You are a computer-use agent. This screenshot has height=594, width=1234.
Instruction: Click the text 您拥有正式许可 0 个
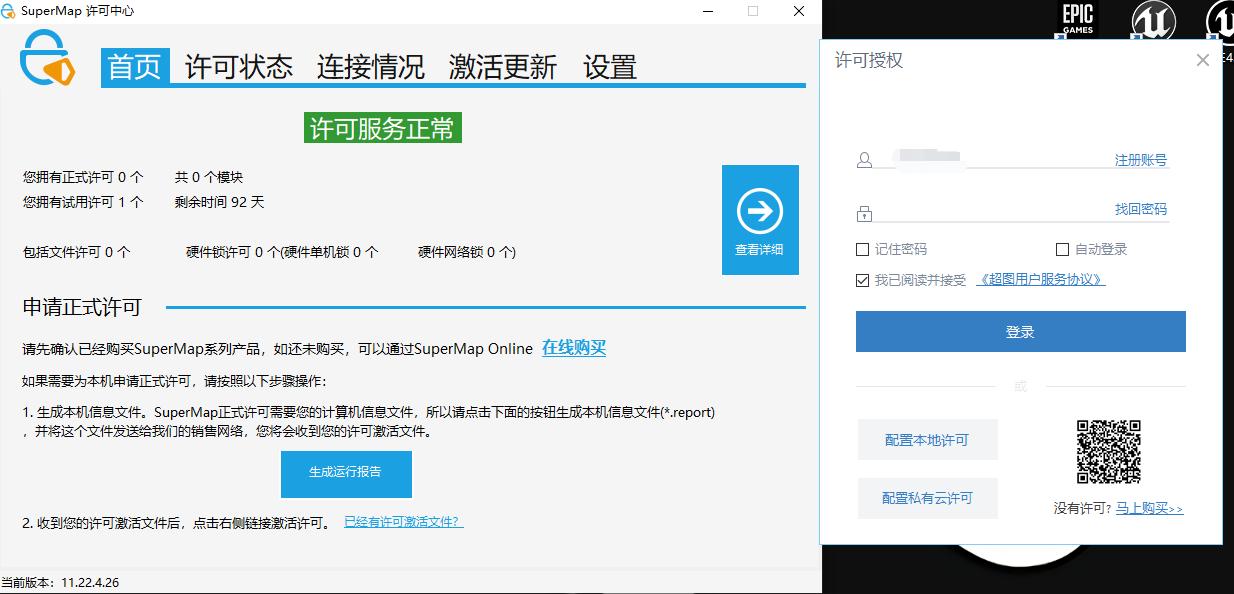point(83,178)
